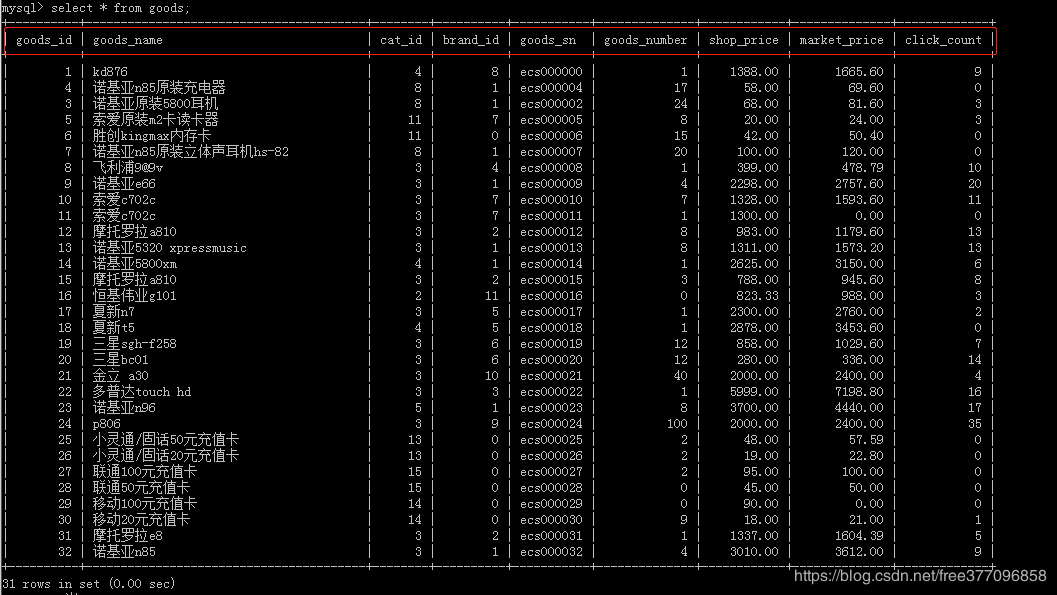Select the mysql prompt query text
The width and height of the screenshot is (1057, 595).
point(95,8)
